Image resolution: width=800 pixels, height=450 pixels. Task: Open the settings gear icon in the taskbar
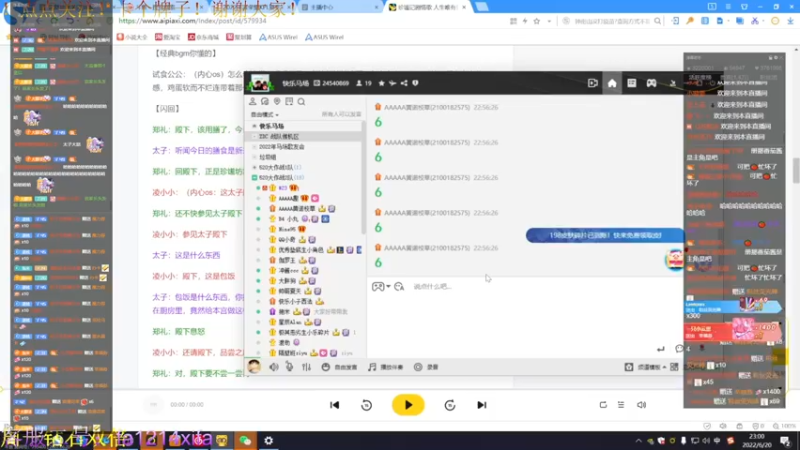(x=269, y=440)
